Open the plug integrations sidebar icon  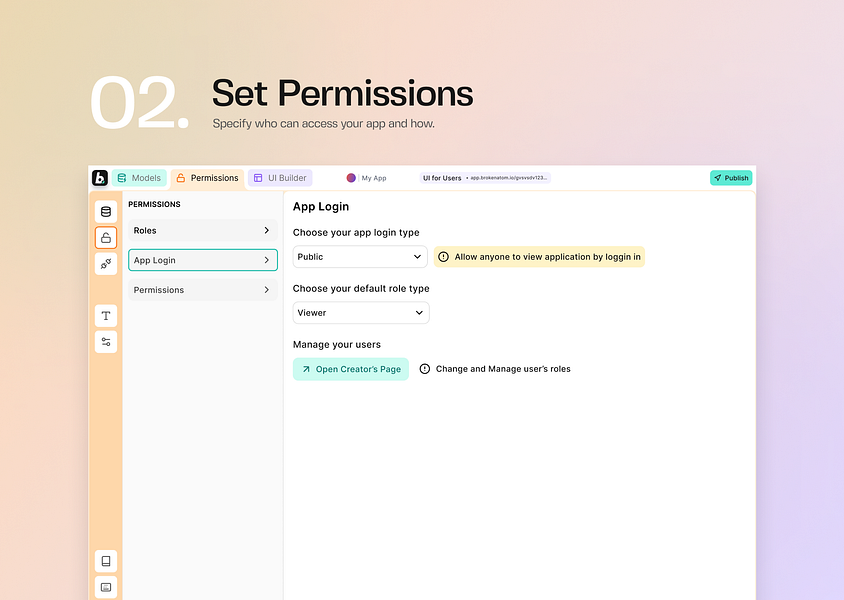[106, 264]
